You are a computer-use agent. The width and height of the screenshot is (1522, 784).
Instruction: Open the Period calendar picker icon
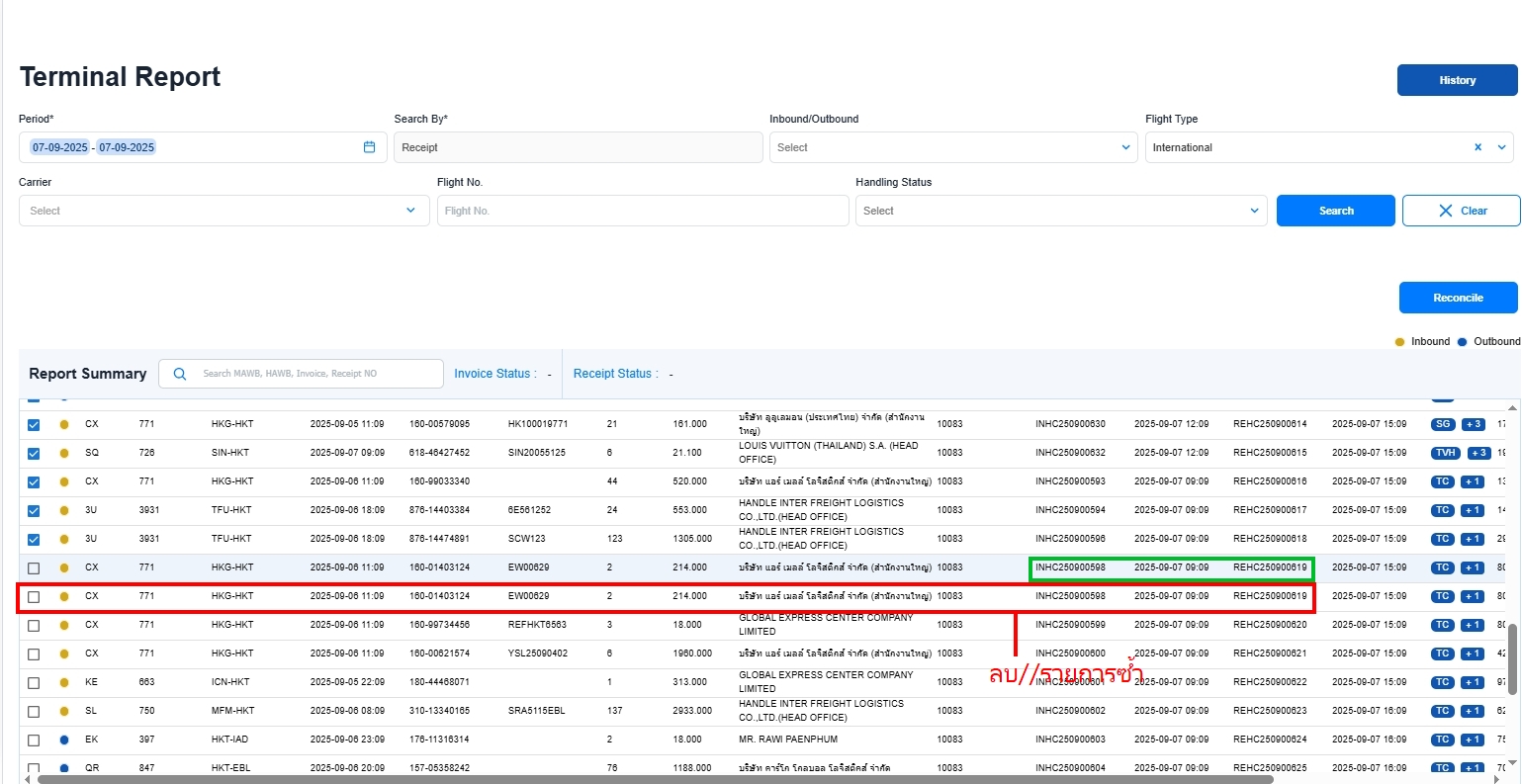click(x=369, y=147)
